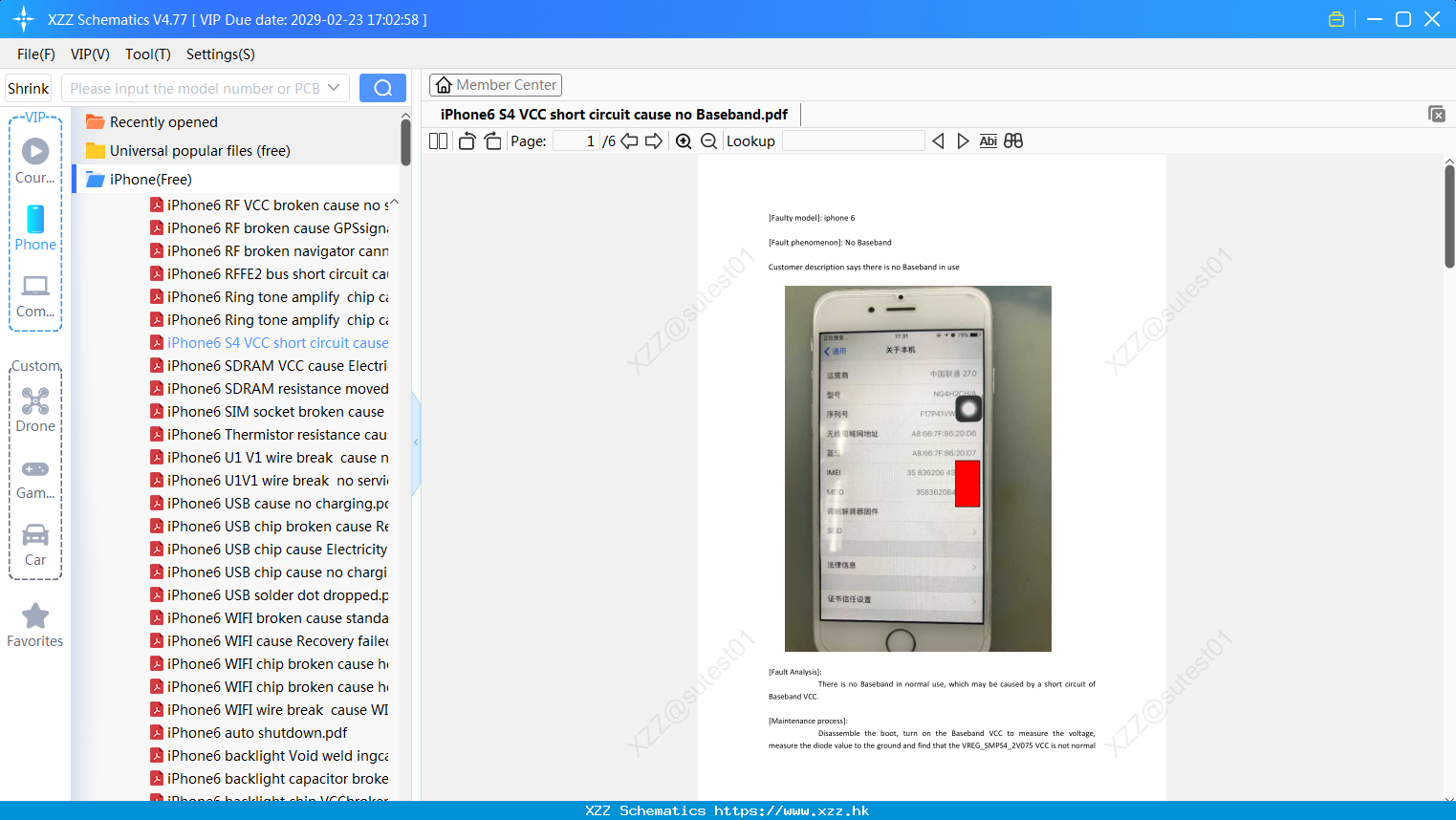Screen dimensions: 1456x820
Task: Open iPhone6 WIFI broken cause standa file
Action: coord(270,617)
